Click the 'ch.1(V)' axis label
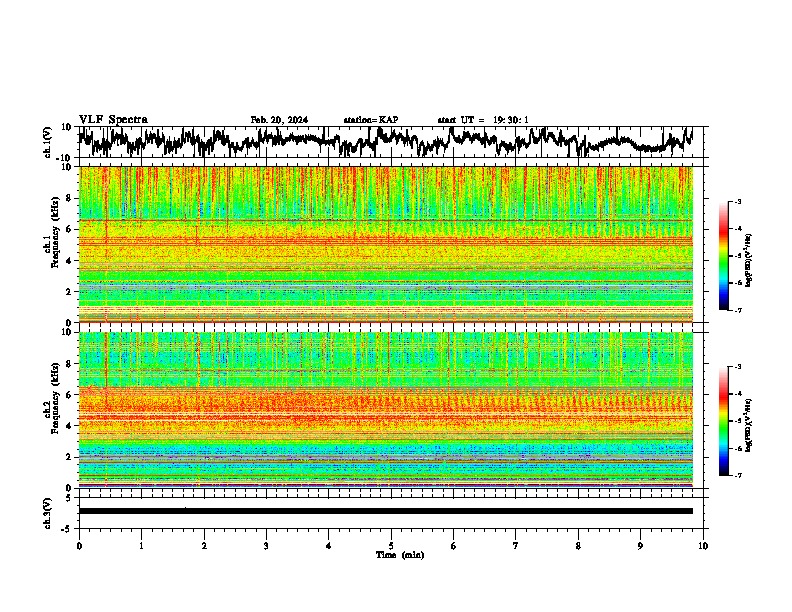792x612 pixels. (49, 143)
